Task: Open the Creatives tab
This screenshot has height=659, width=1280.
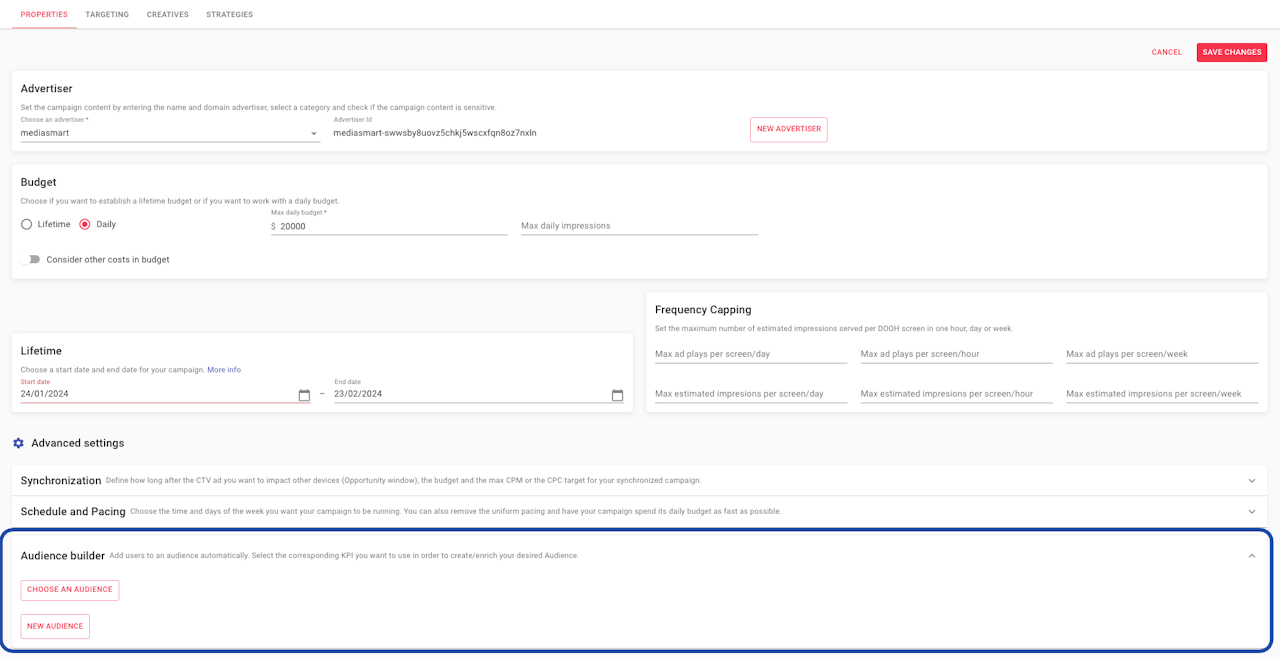Action: click(167, 15)
